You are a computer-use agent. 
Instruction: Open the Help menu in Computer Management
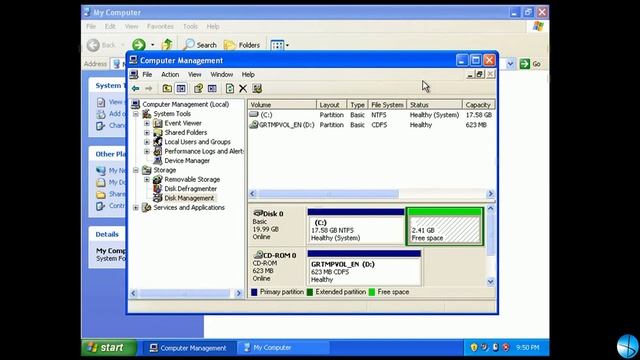tap(248, 74)
